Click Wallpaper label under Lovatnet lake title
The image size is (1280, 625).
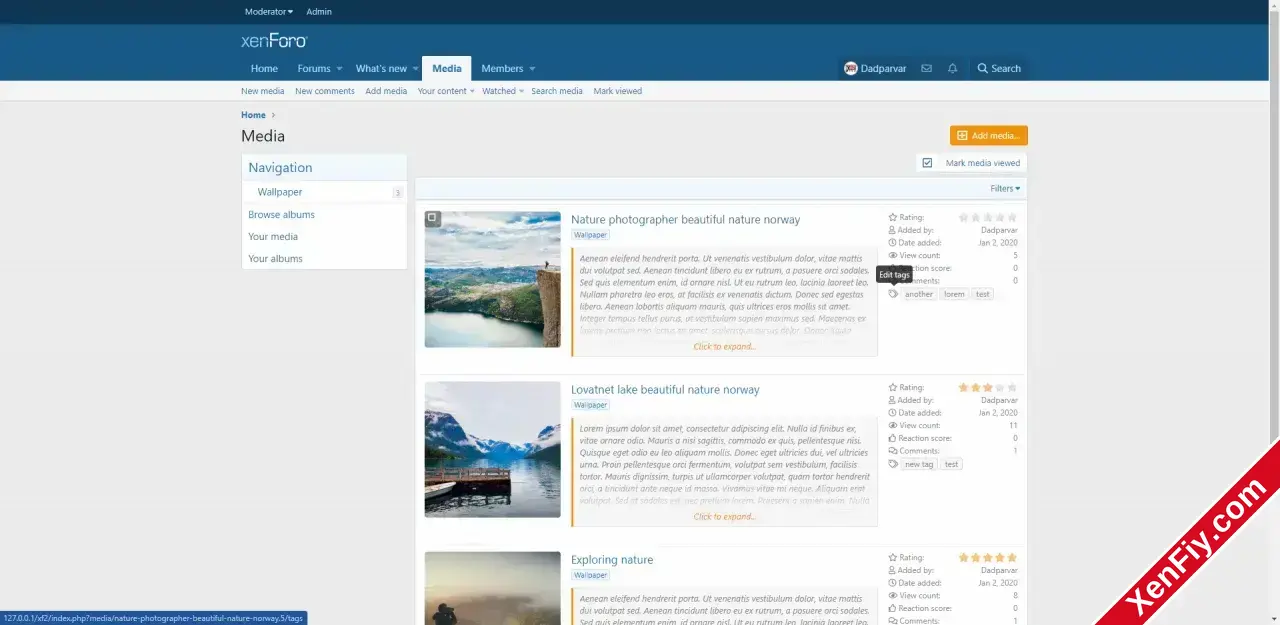(590, 405)
